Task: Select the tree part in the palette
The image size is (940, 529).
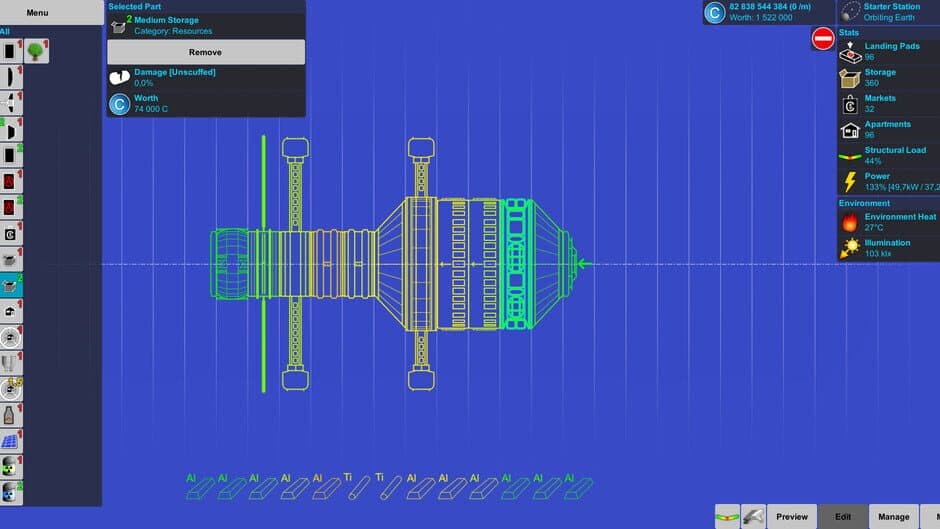Action: [x=37, y=51]
